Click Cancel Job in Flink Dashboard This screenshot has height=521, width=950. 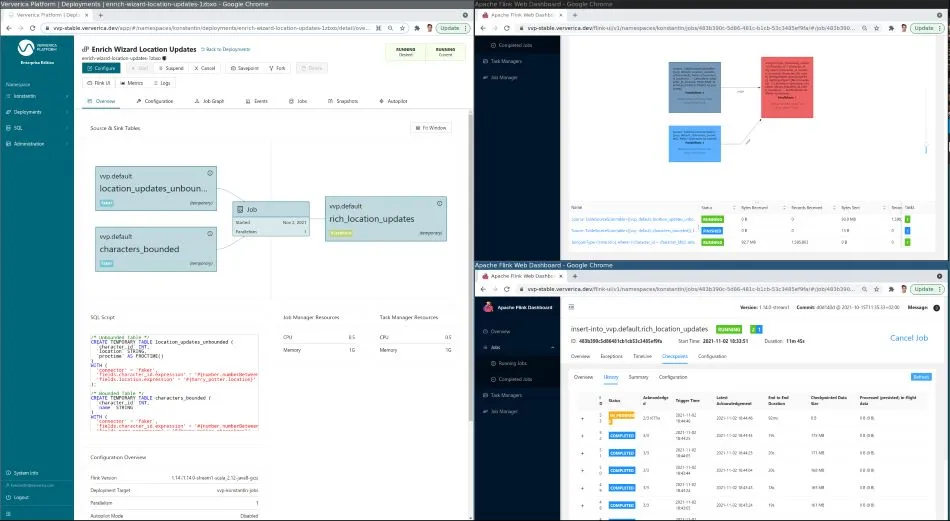(x=909, y=338)
